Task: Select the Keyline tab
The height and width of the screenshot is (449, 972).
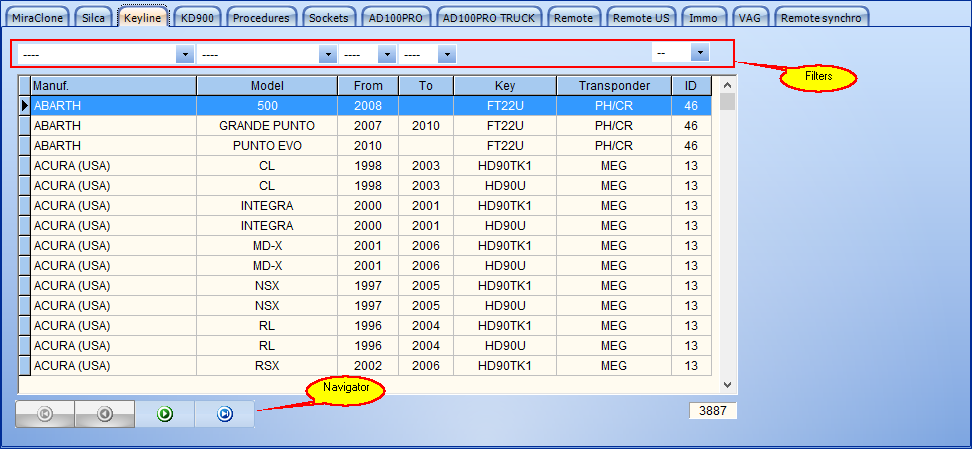Action: click(143, 18)
